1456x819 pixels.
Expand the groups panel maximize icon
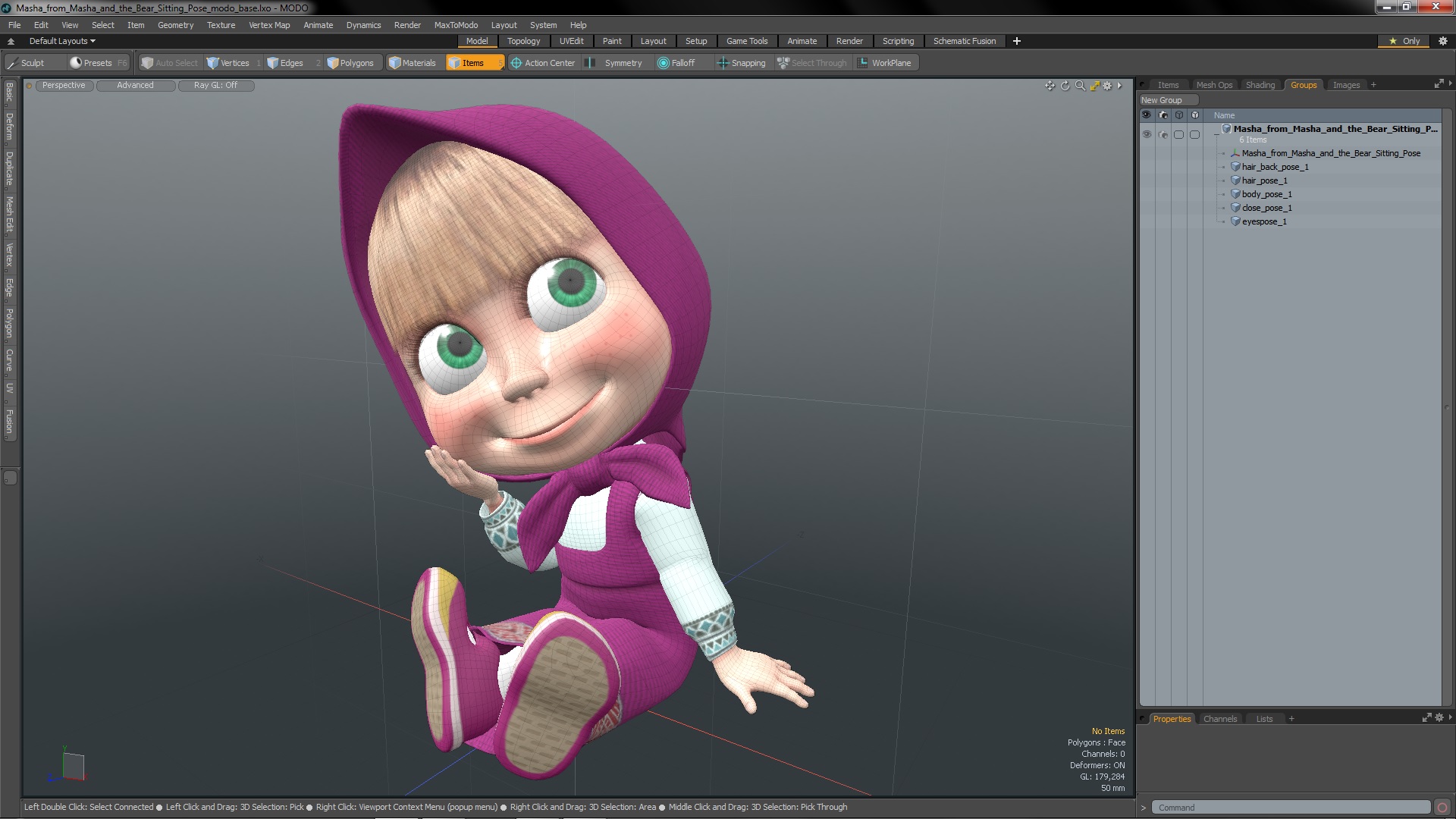coord(1439,84)
